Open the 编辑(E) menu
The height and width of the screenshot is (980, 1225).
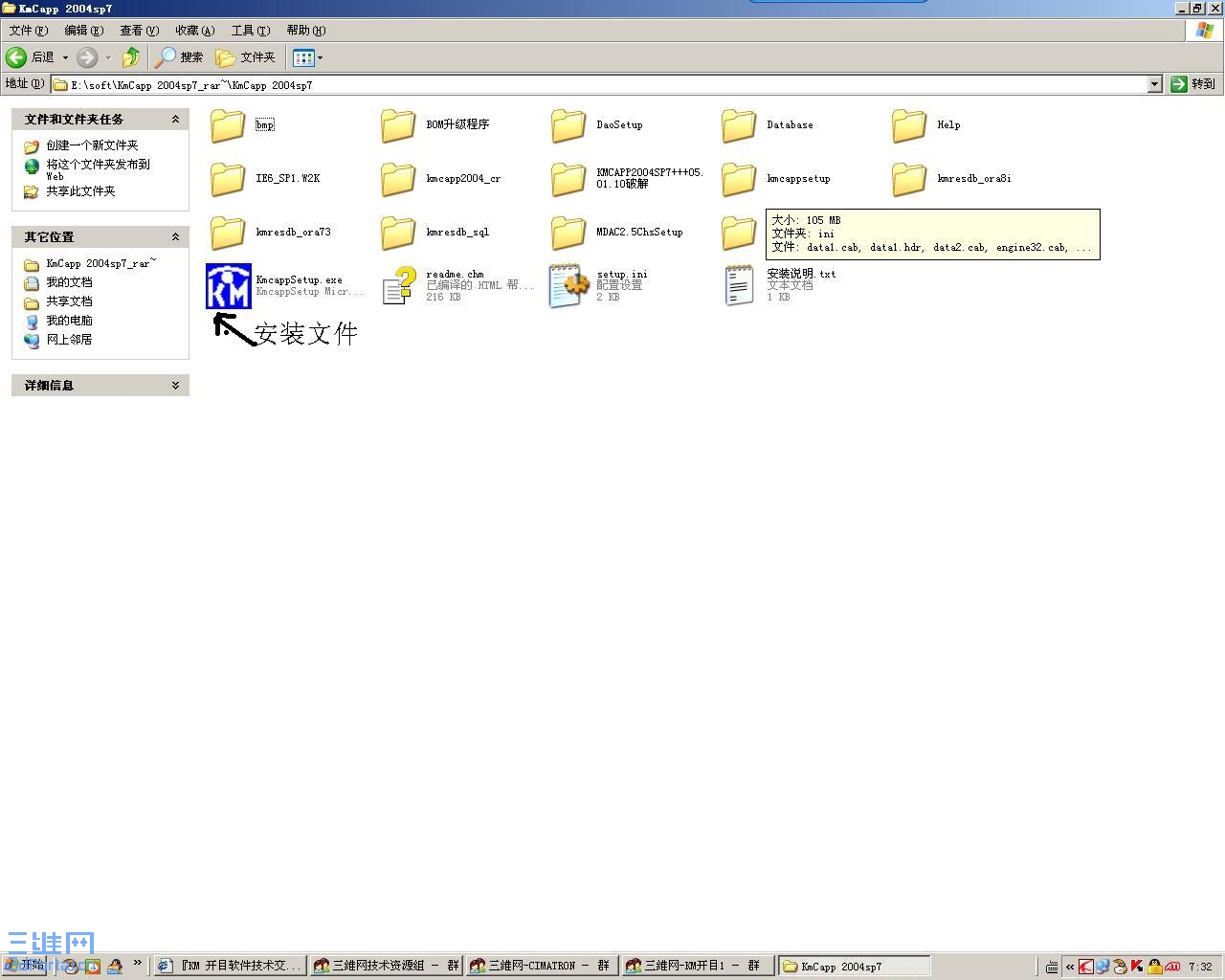83,31
